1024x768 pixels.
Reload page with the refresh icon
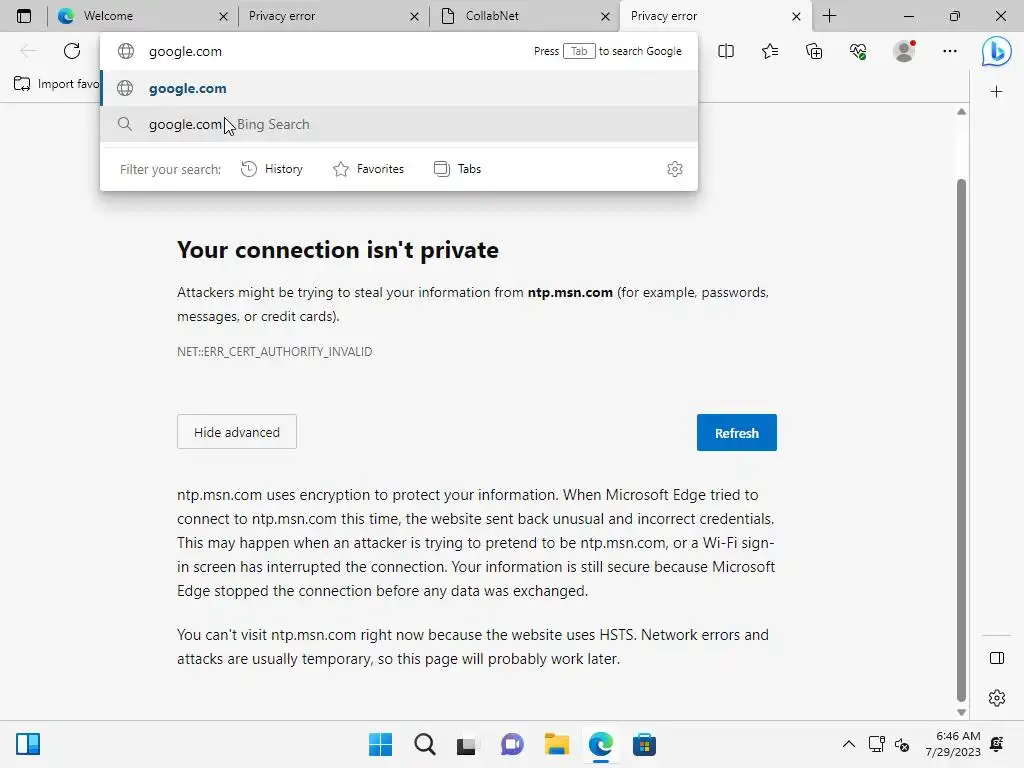pyautogui.click(x=72, y=51)
